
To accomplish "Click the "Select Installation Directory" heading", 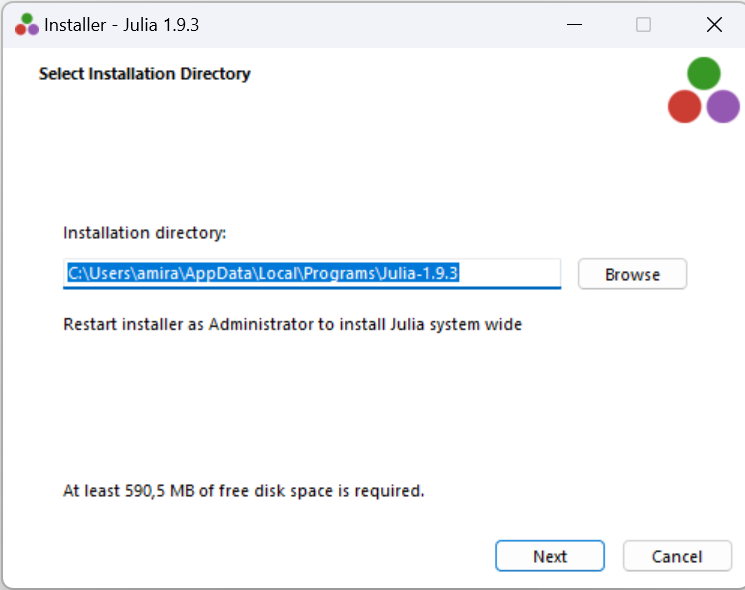I will (144, 74).
